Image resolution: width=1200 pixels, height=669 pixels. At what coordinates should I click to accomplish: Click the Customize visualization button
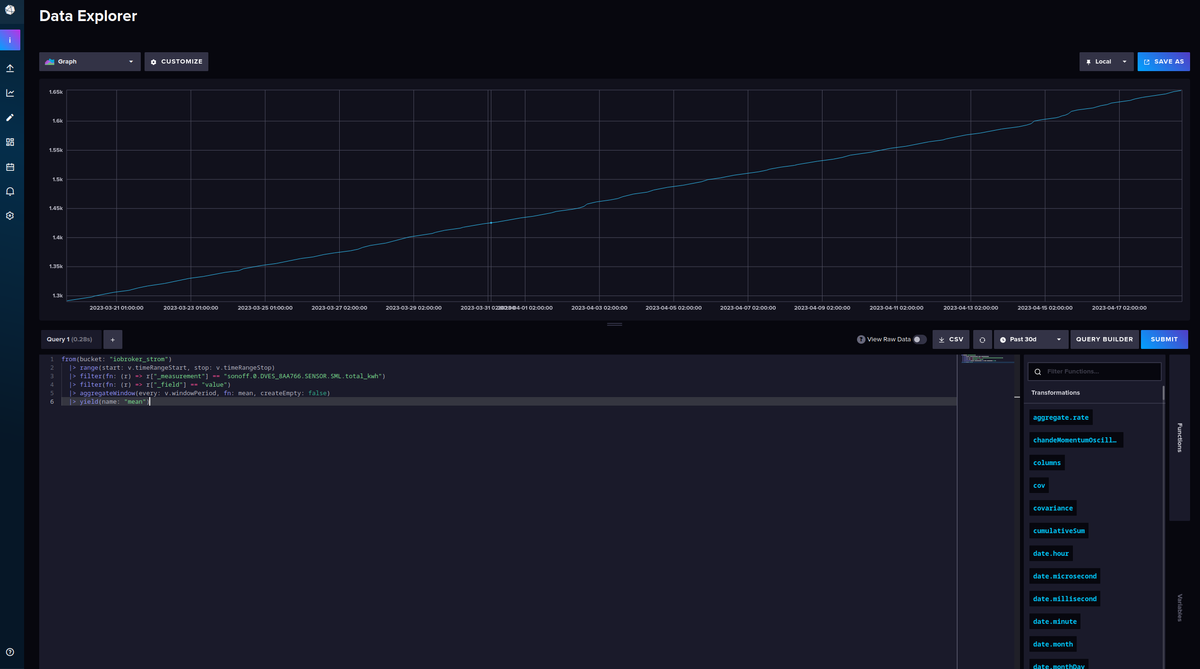[x=176, y=62]
